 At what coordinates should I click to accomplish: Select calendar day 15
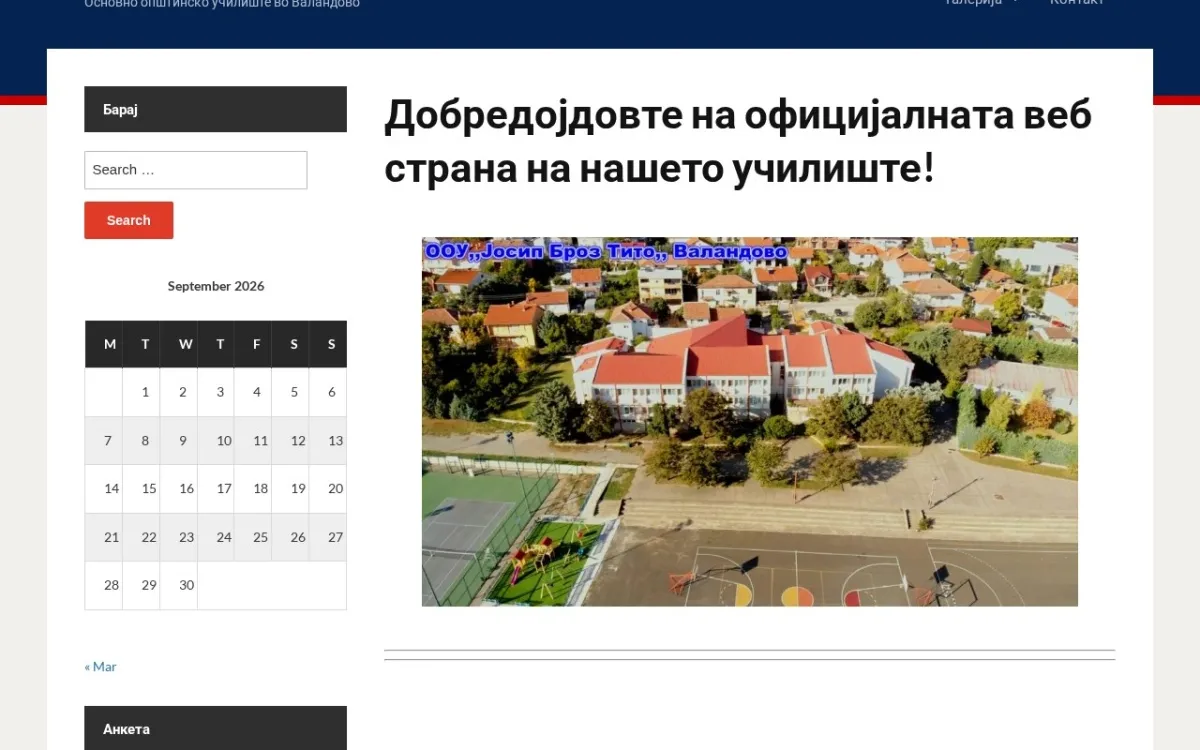[141, 489]
